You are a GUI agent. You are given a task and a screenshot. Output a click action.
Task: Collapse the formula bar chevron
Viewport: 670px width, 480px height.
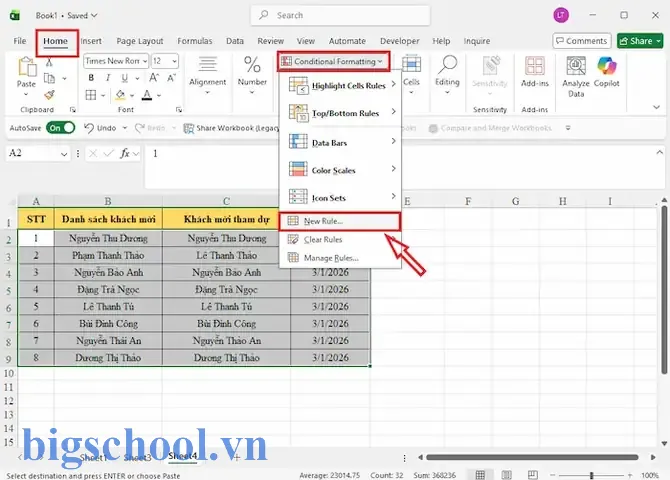tap(660, 152)
